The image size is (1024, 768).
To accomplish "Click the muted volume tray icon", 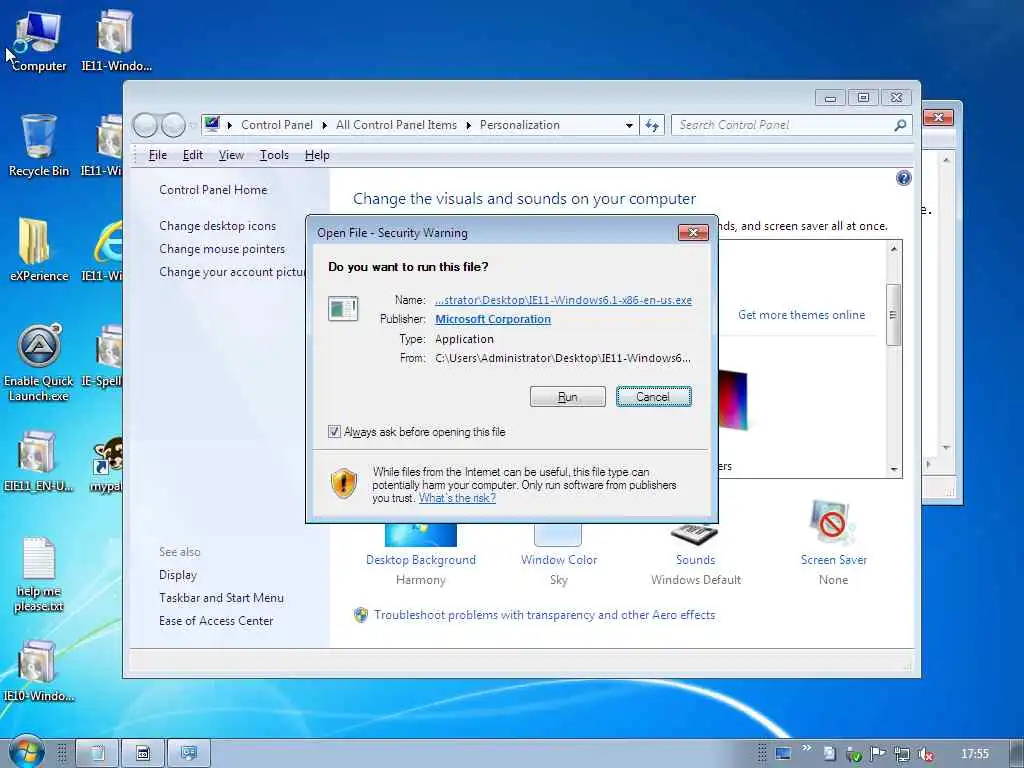I will tap(925, 754).
